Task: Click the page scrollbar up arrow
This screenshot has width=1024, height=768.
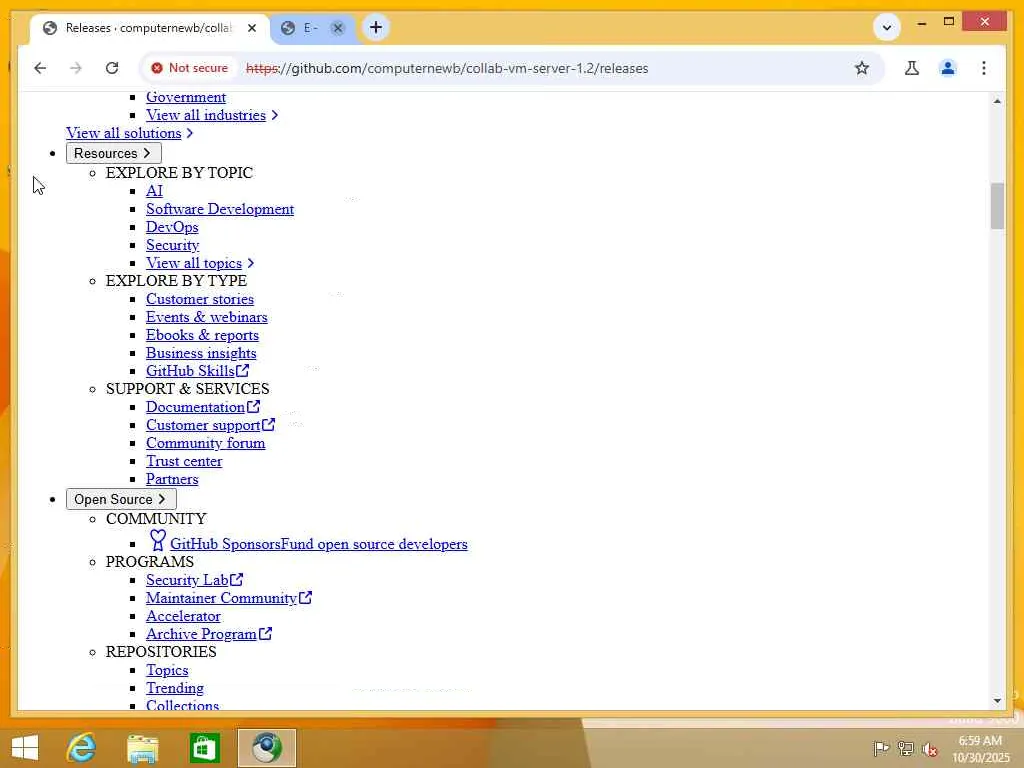Action: [x=997, y=101]
